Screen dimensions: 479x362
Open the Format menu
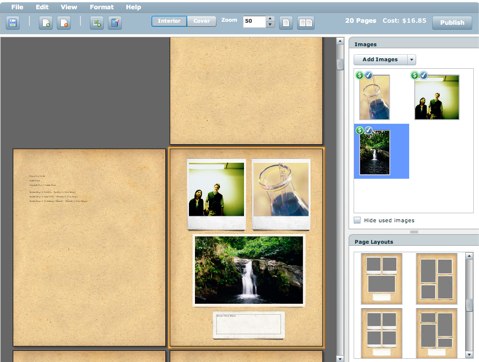point(101,7)
